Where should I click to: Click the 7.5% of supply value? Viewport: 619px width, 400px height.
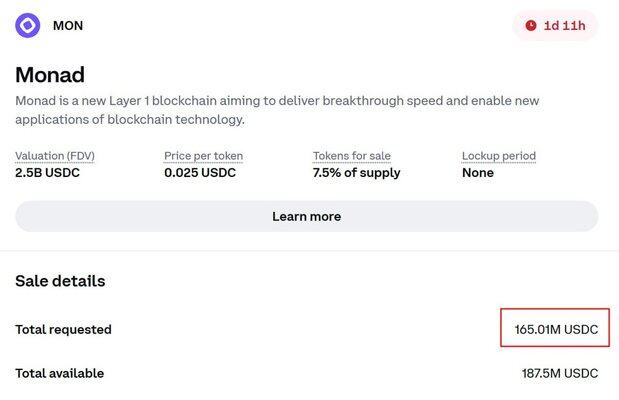coord(357,173)
